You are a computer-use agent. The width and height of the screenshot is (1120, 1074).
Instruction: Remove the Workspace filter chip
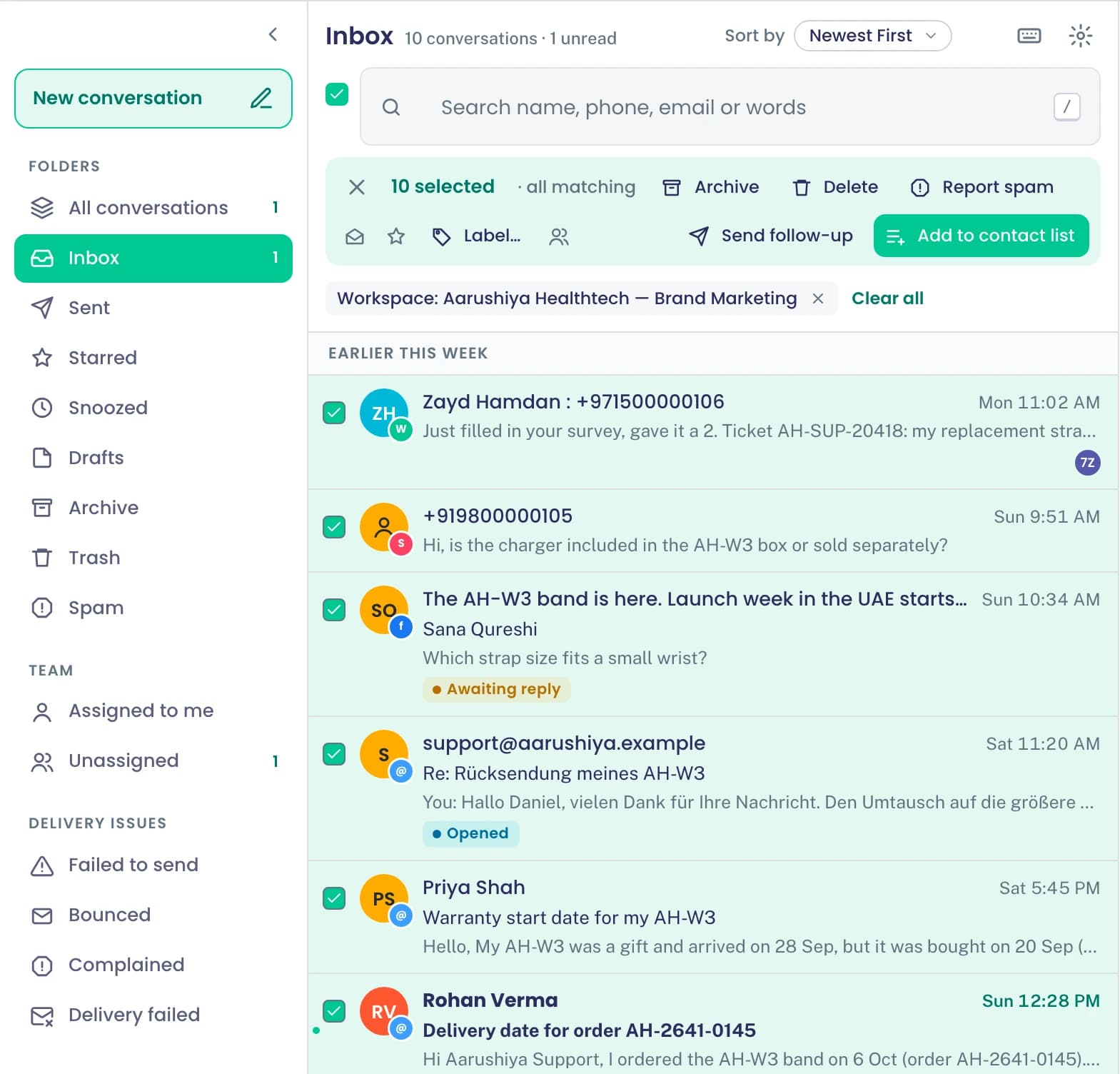[818, 298]
